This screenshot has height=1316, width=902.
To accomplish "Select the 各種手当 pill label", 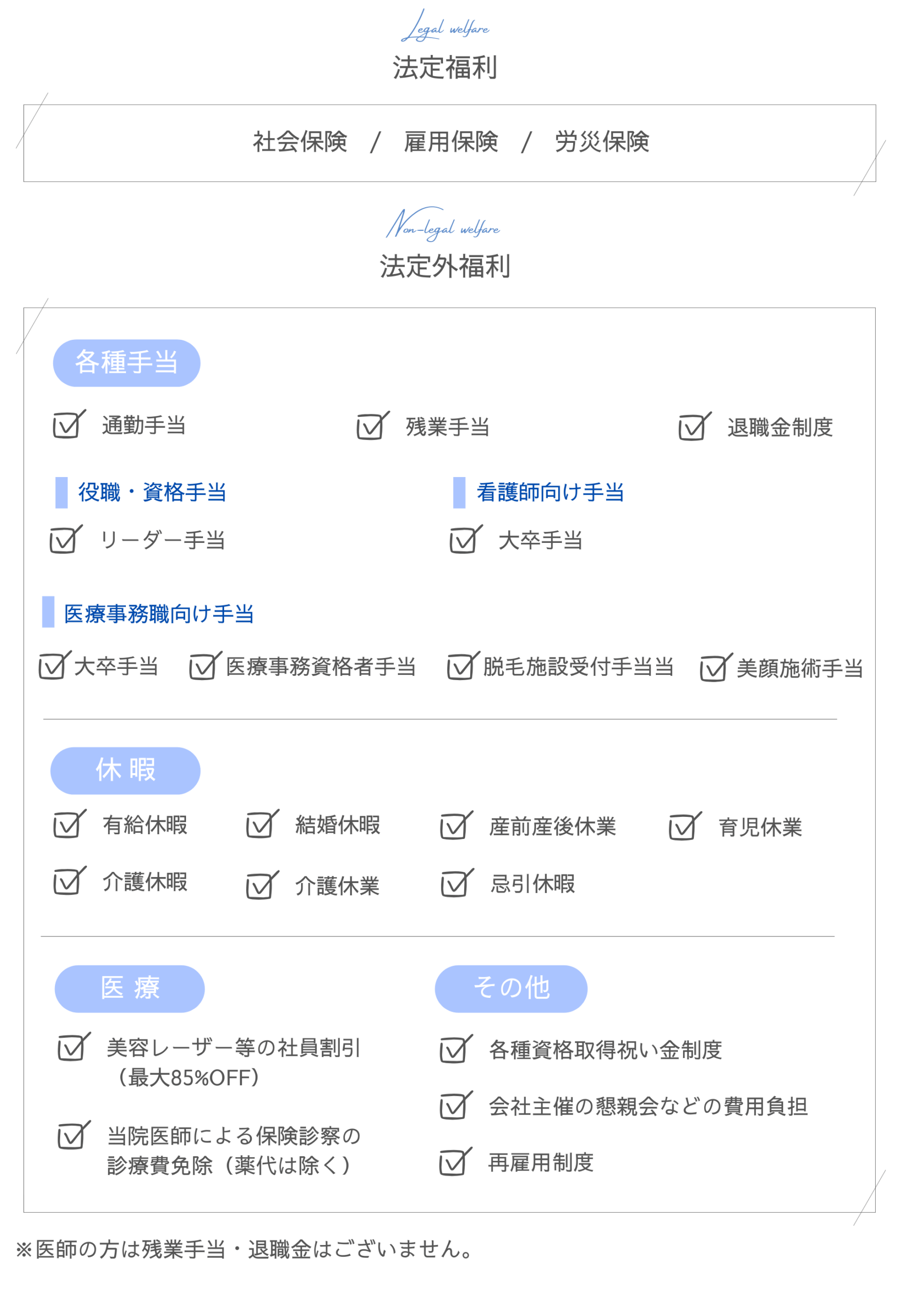I will 126,363.
